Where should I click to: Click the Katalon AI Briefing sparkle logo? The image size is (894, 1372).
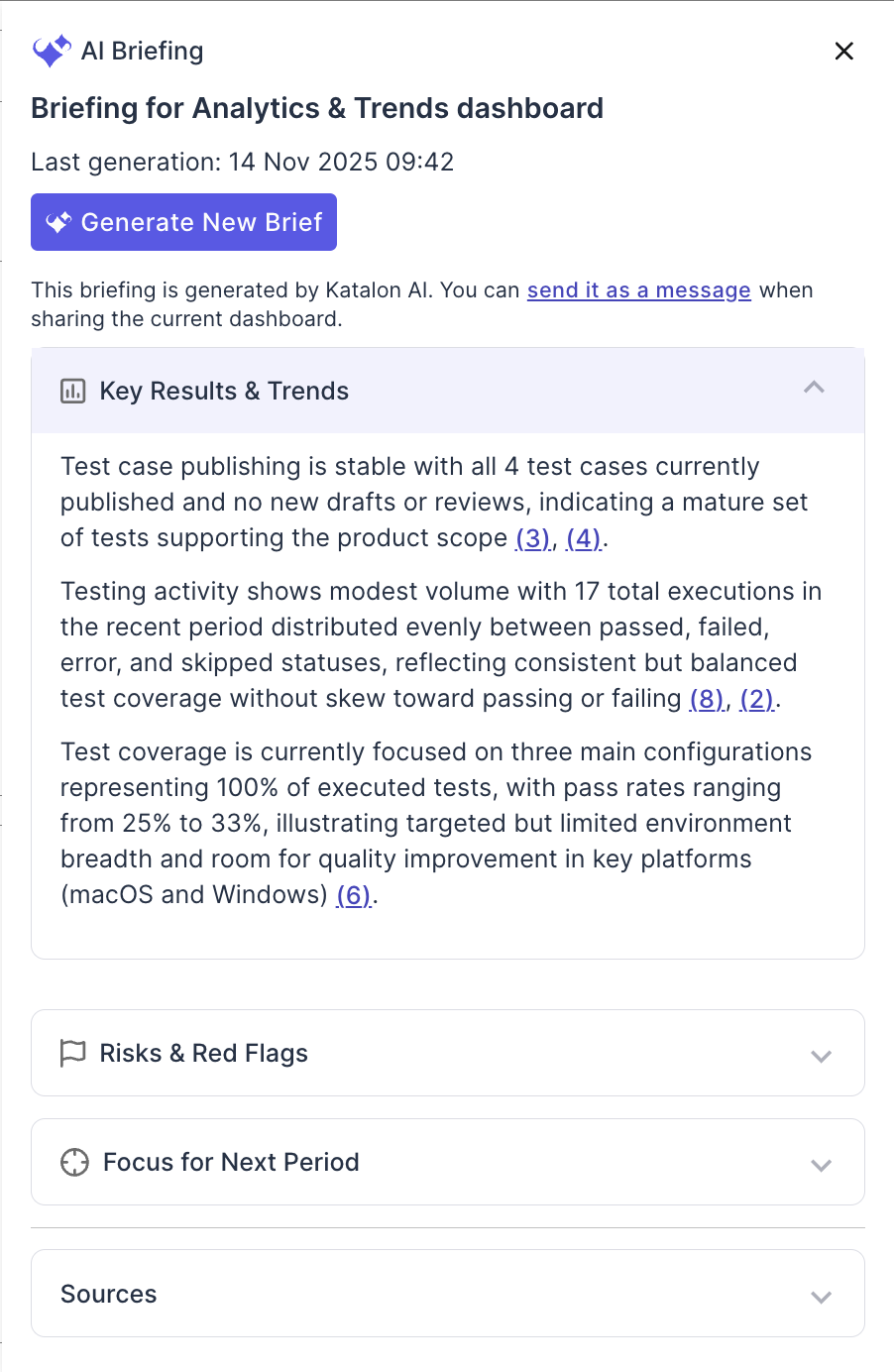(x=52, y=50)
